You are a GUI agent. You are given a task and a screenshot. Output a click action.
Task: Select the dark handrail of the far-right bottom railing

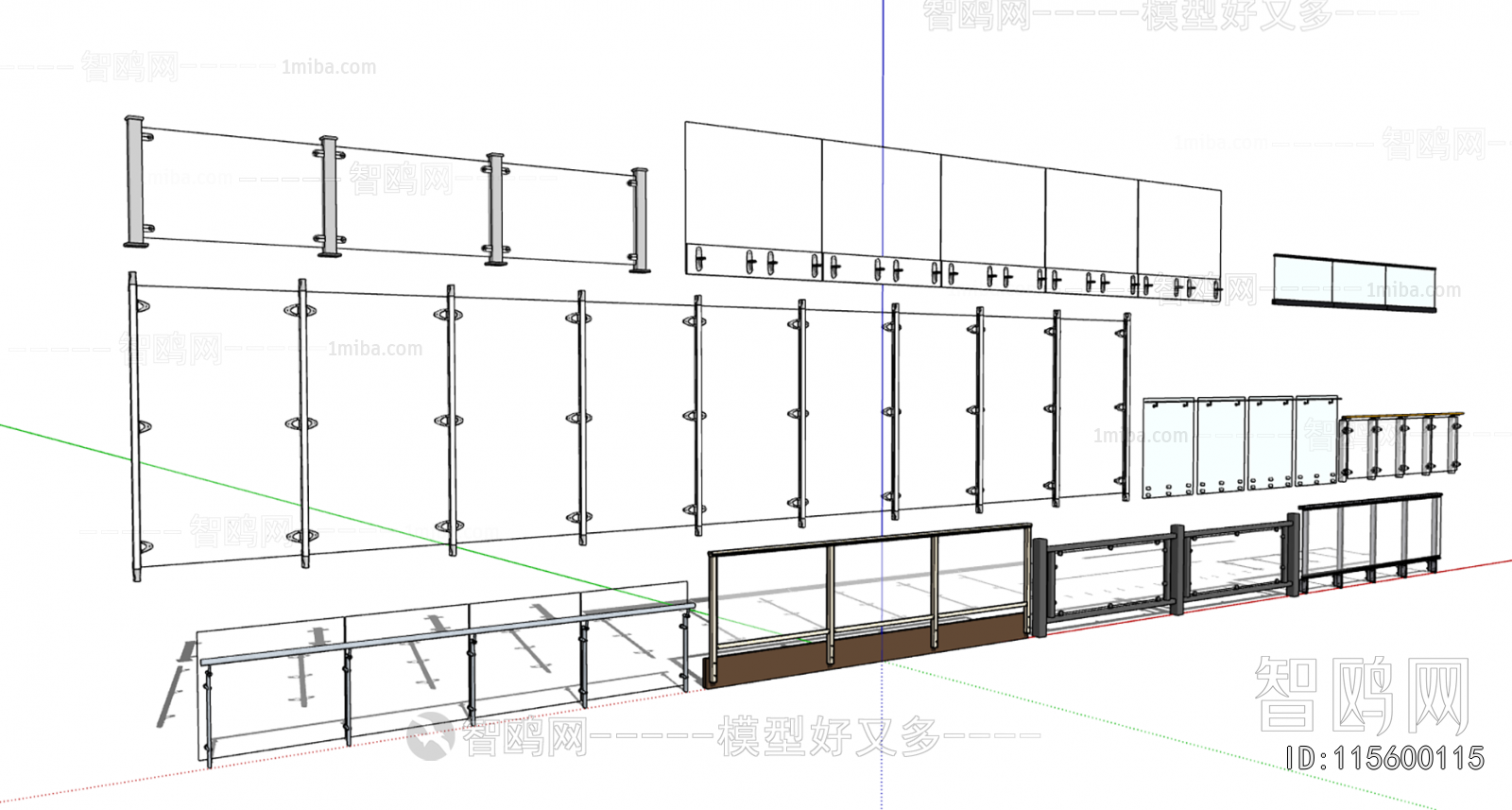point(1370,500)
